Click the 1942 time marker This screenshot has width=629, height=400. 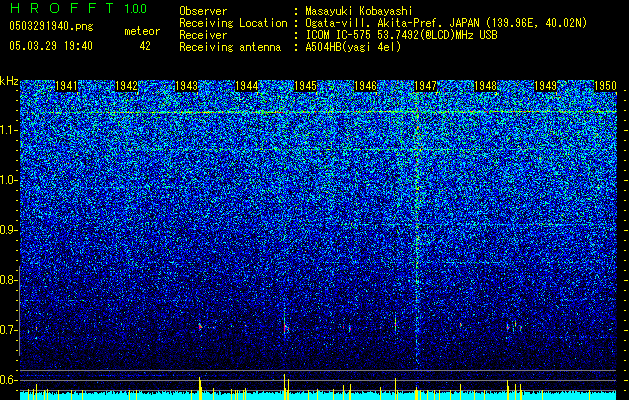point(126,86)
